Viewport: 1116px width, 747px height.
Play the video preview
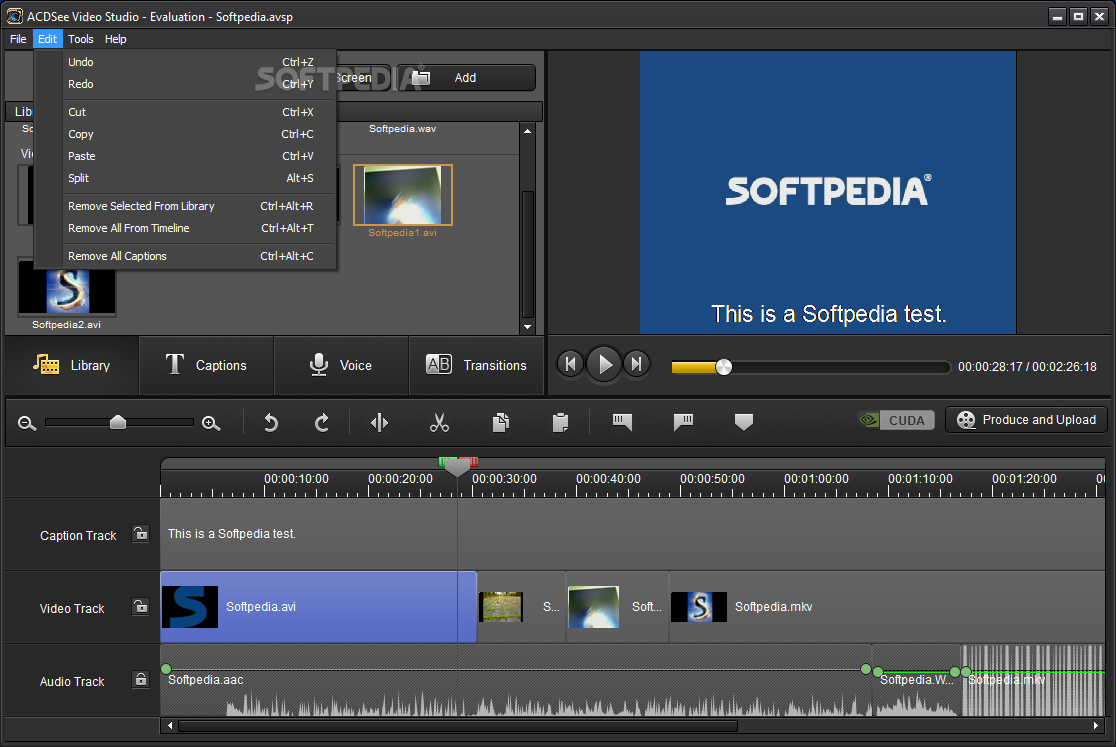point(604,364)
